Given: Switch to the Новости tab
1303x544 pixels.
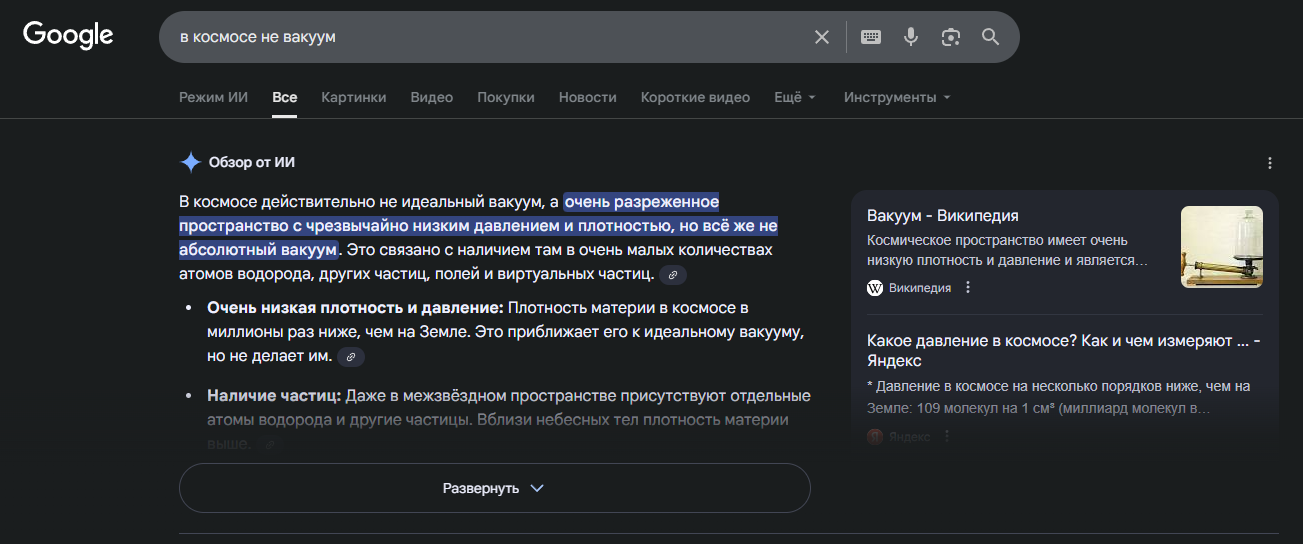Looking at the screenshot, I should [x=587, y=97].
